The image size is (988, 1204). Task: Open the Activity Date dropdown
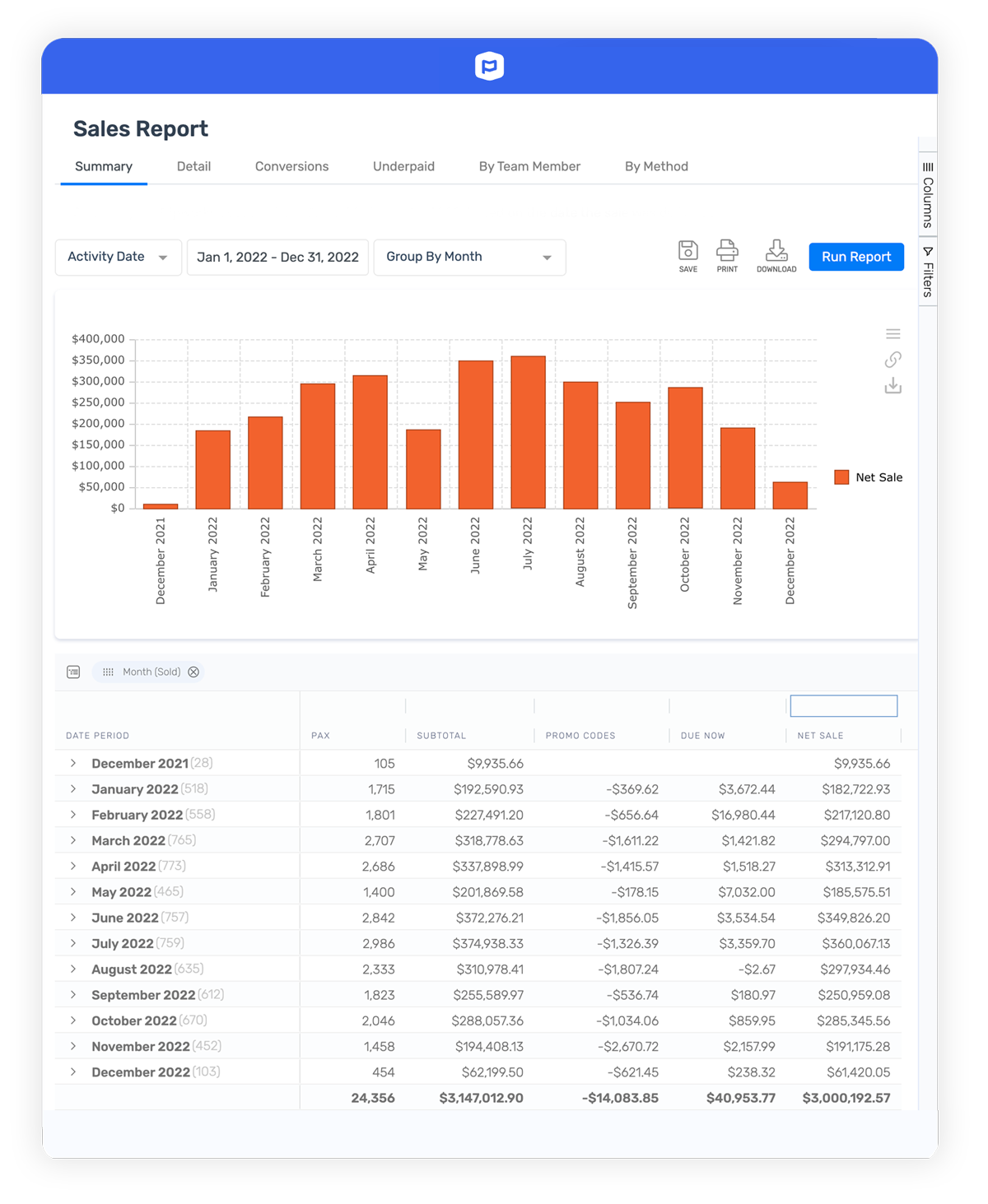tap(118, 257)
